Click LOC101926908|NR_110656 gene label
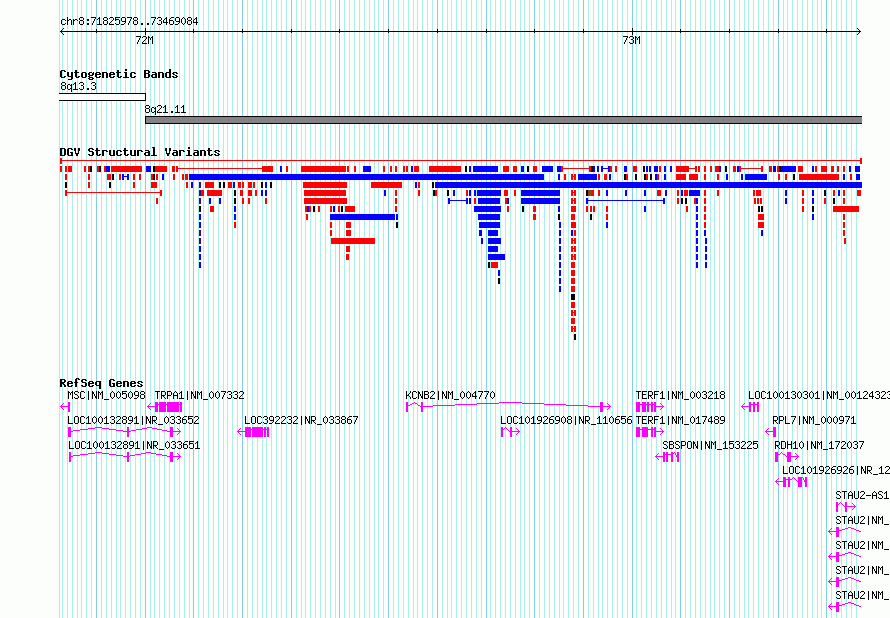The width and height of the screenshot is (890, 618). click(566, 421)
